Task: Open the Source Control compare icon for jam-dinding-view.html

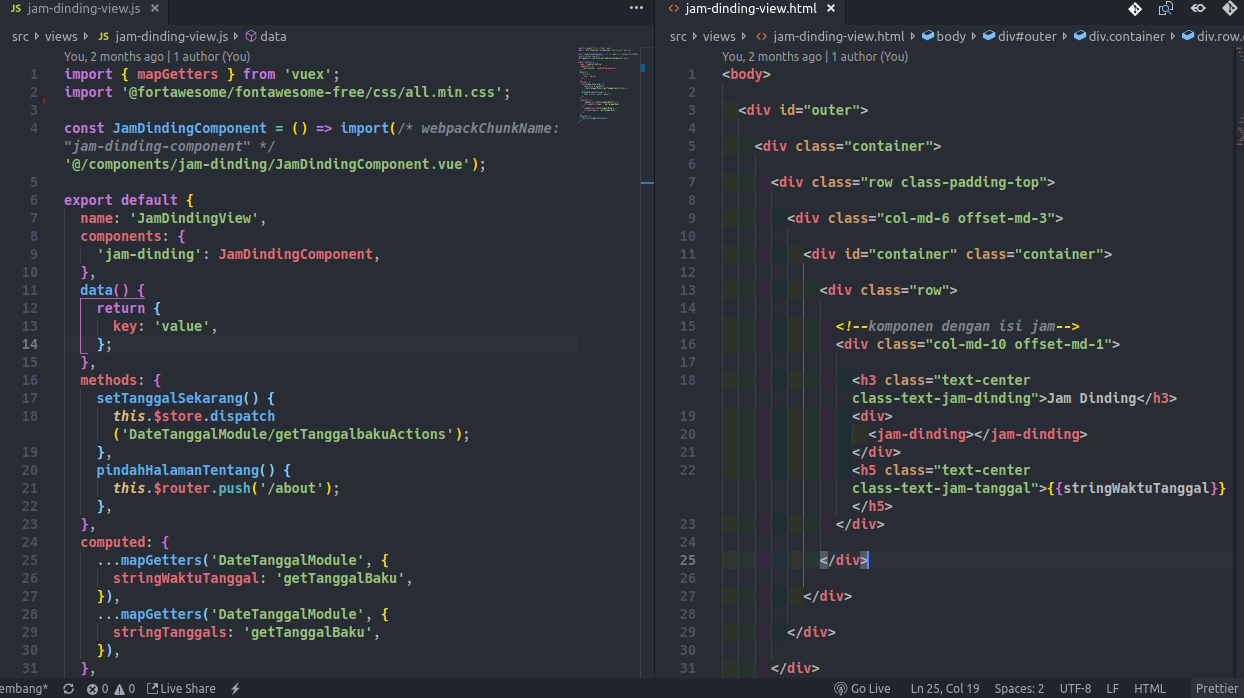Action: 1135,9
